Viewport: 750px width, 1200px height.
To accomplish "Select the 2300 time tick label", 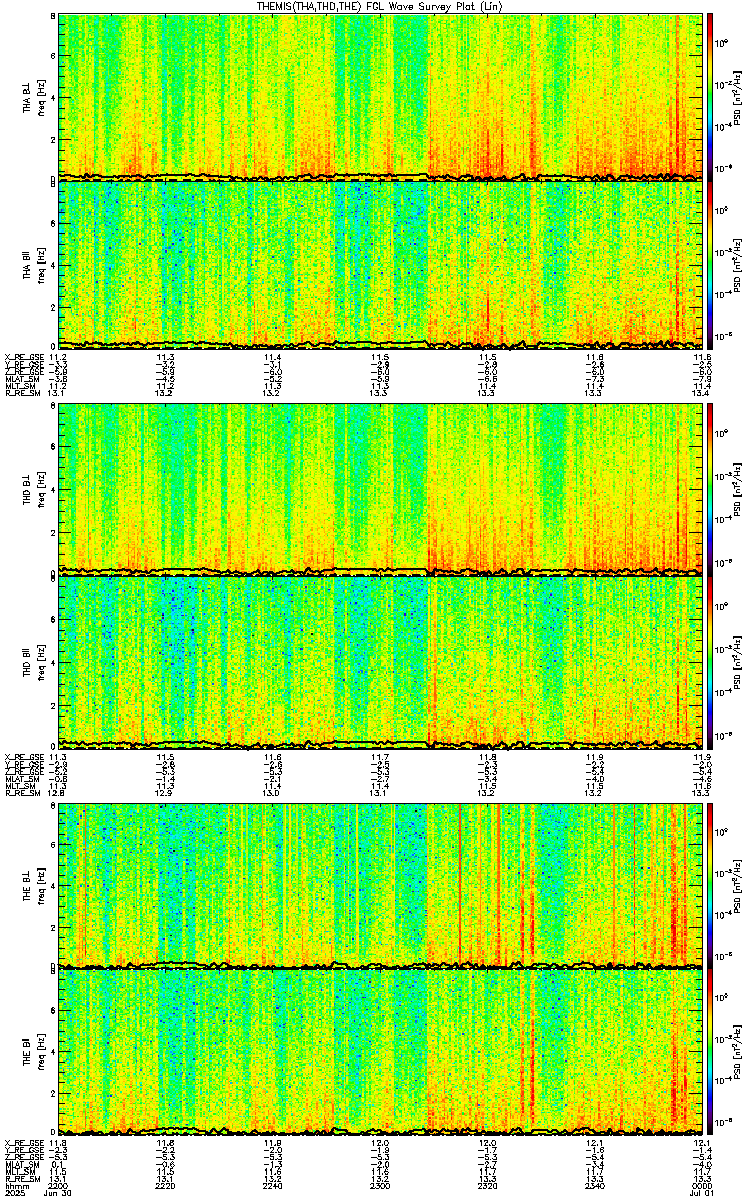I will (380, 1181).
